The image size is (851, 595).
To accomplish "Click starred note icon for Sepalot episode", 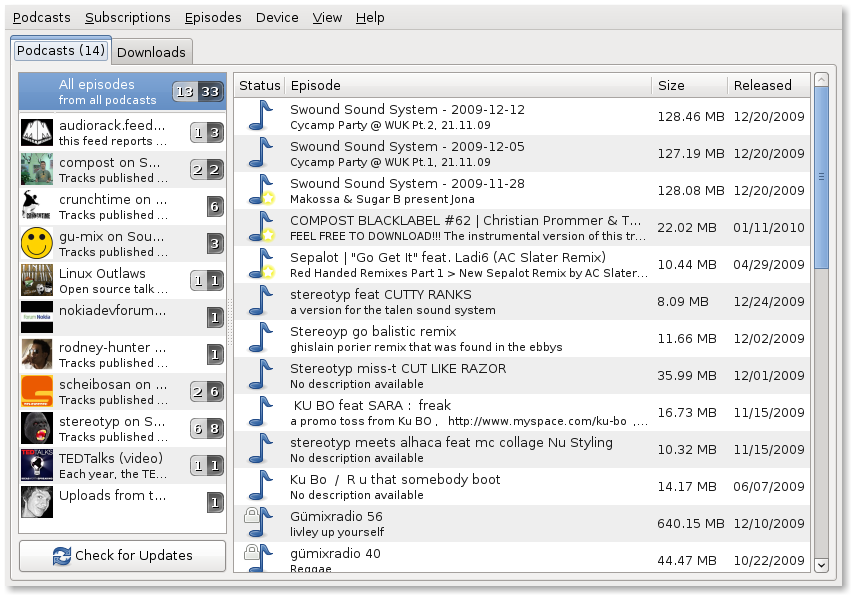I will pos(261,264).
